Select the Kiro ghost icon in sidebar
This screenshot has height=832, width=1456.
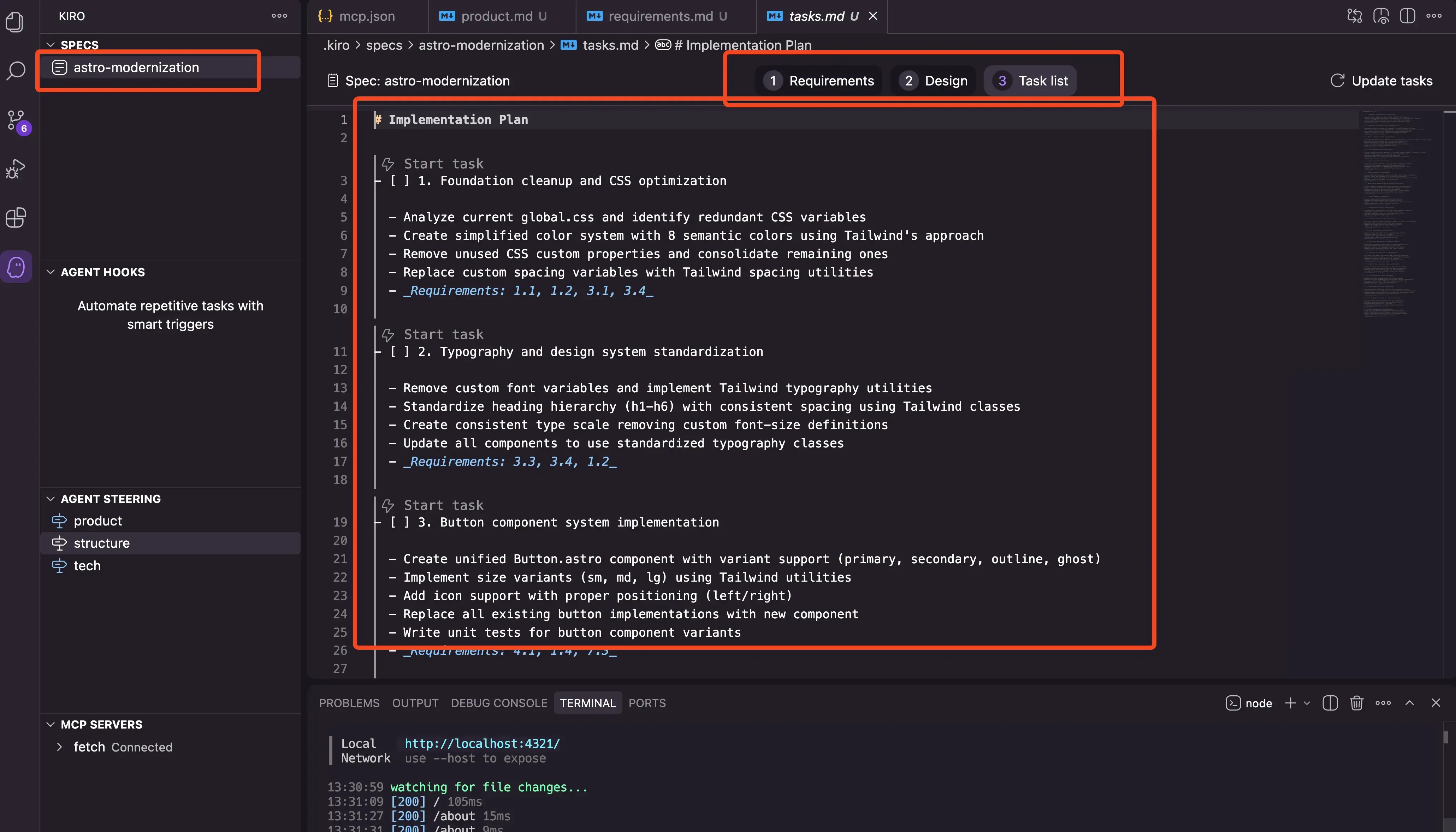pos(16,266)
